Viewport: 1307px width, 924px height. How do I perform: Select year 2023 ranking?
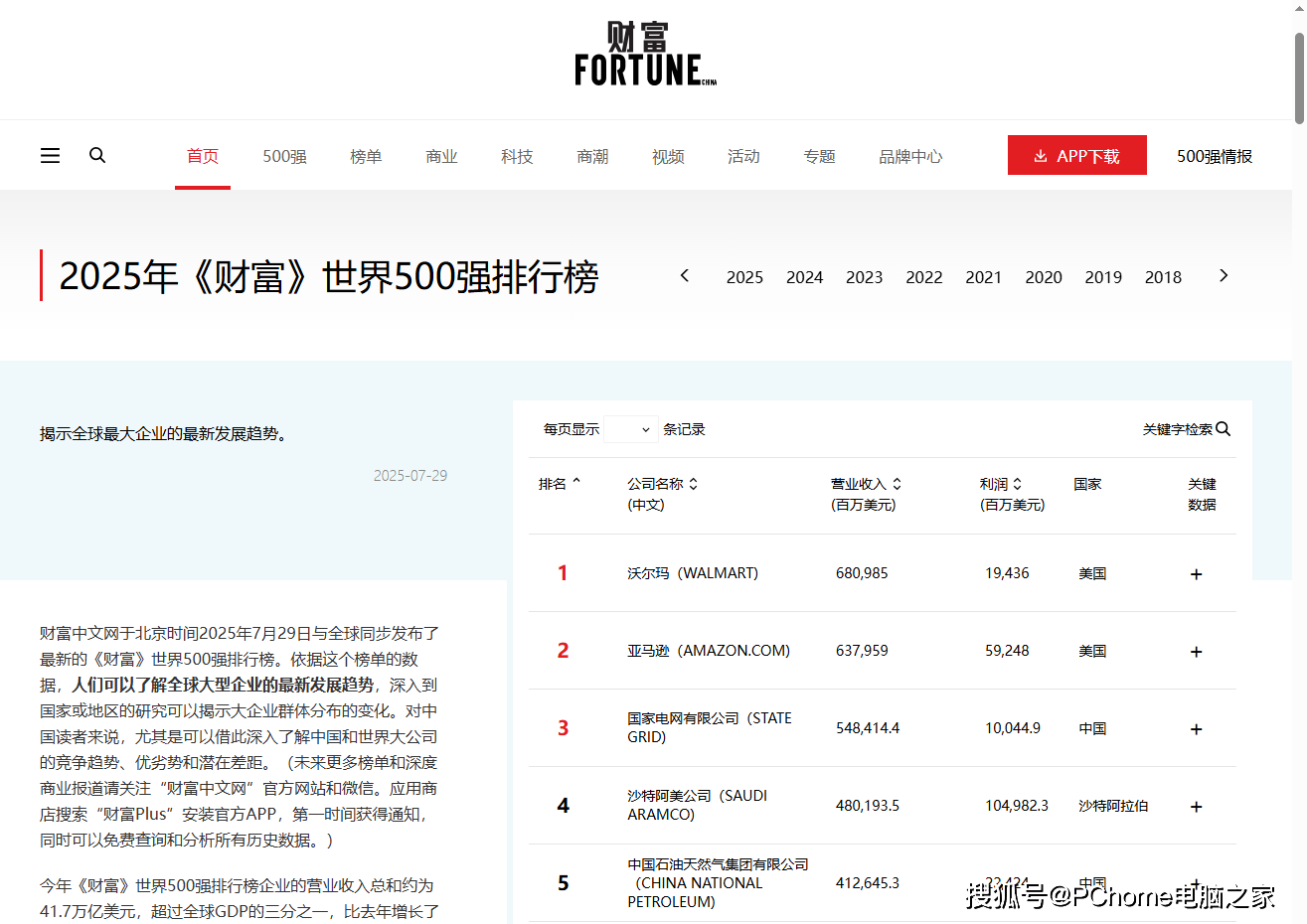[x=864, y=277]
